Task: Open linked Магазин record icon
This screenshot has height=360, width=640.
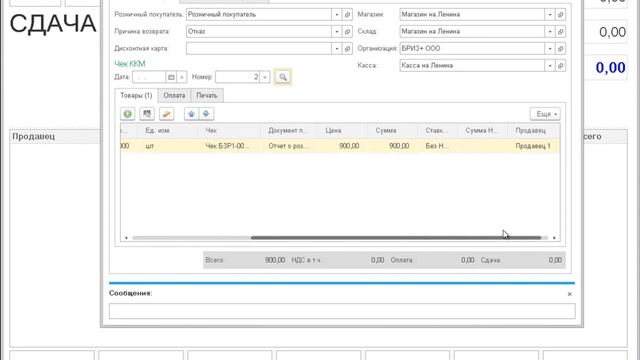Action: (x=560, y=14)
